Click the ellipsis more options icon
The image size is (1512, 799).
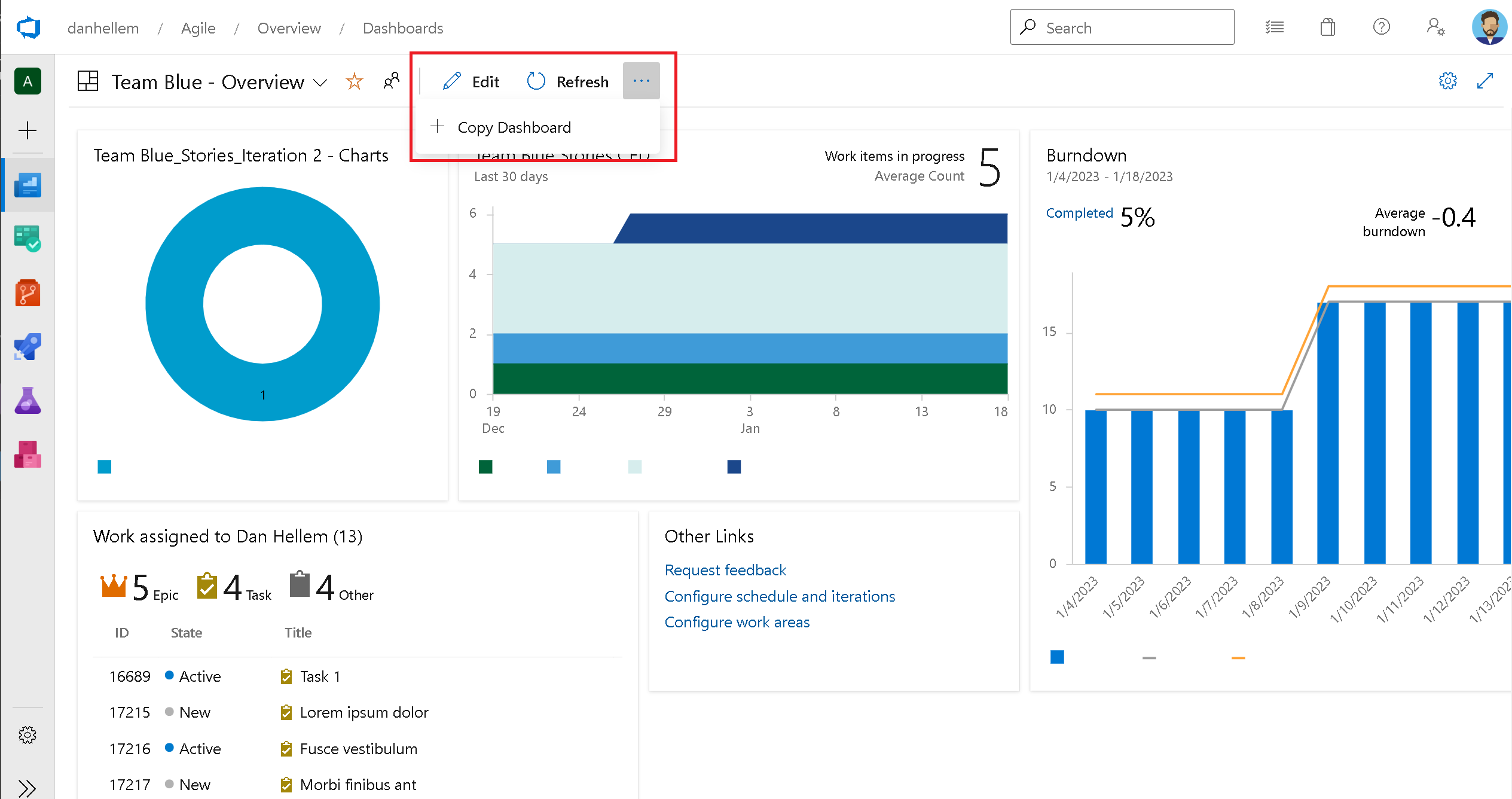[x=642, y=81]
